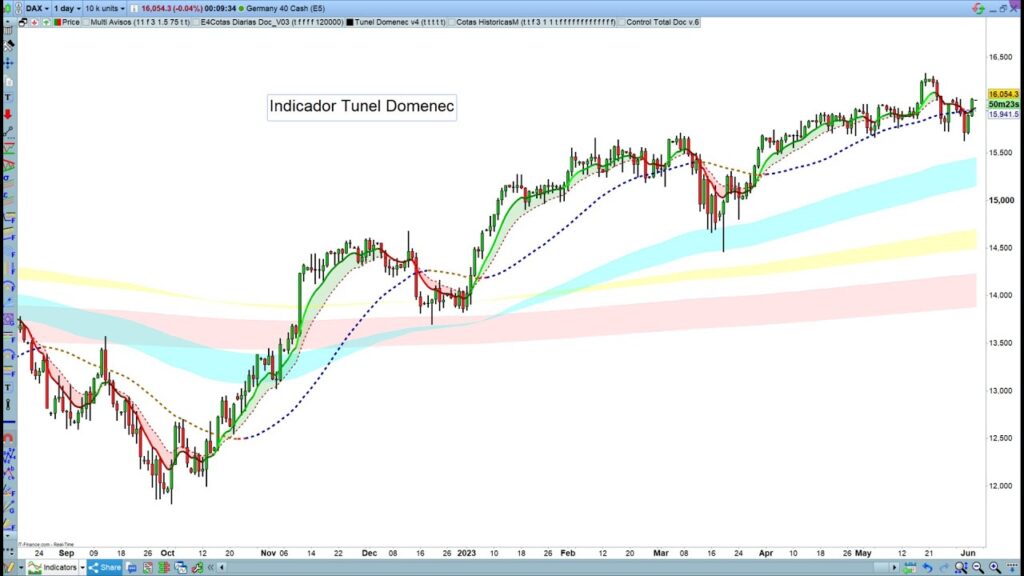This screenshot has width=1024, height=576.
Task: Toggle the Cotas HistoricasM indicator box
Action: click(x=451, y=21)
